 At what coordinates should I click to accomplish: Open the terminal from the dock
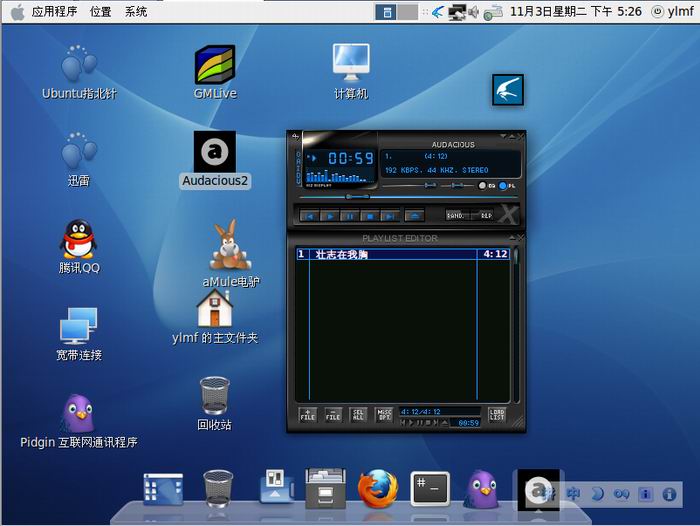(x=430, y=489)
